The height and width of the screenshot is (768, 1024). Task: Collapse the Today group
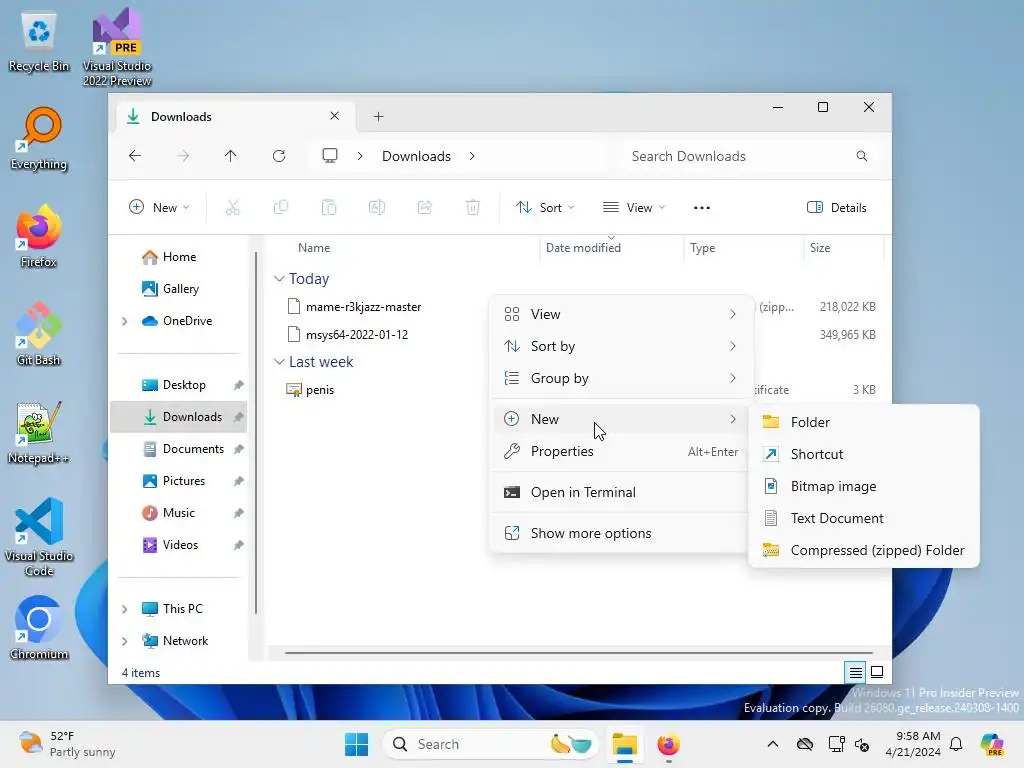click(279, 279)
